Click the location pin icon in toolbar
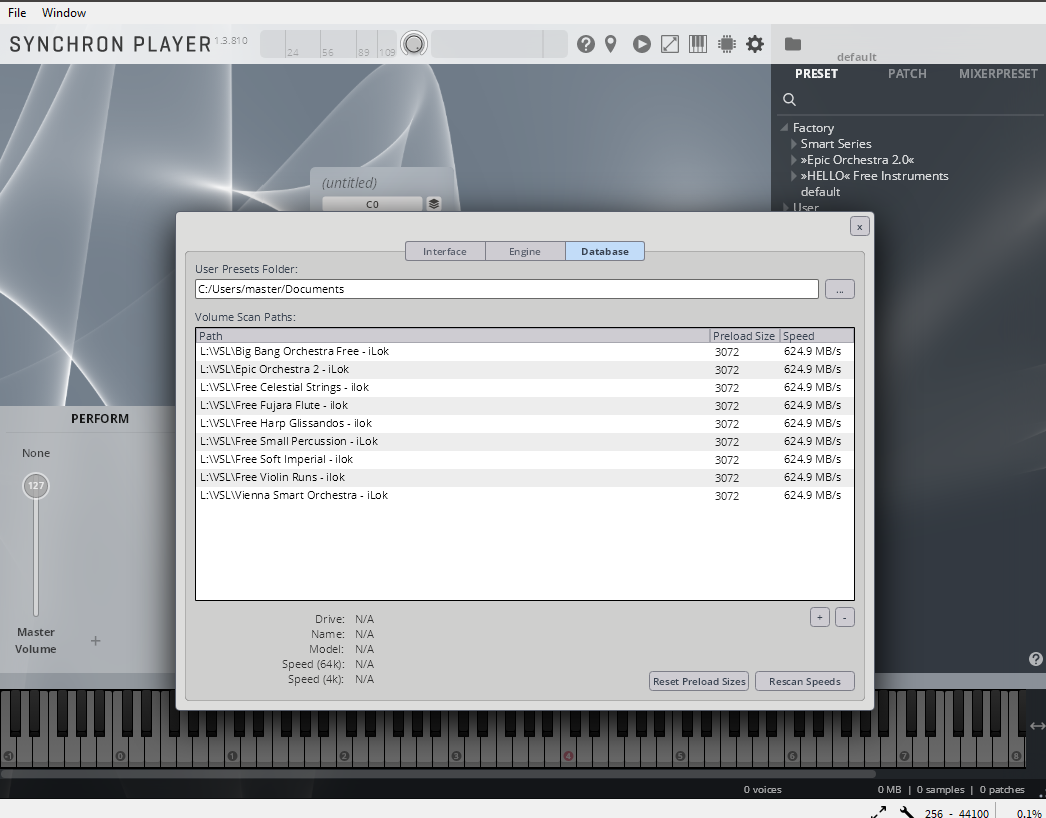The image size is (1046, 818). point(610,44)
